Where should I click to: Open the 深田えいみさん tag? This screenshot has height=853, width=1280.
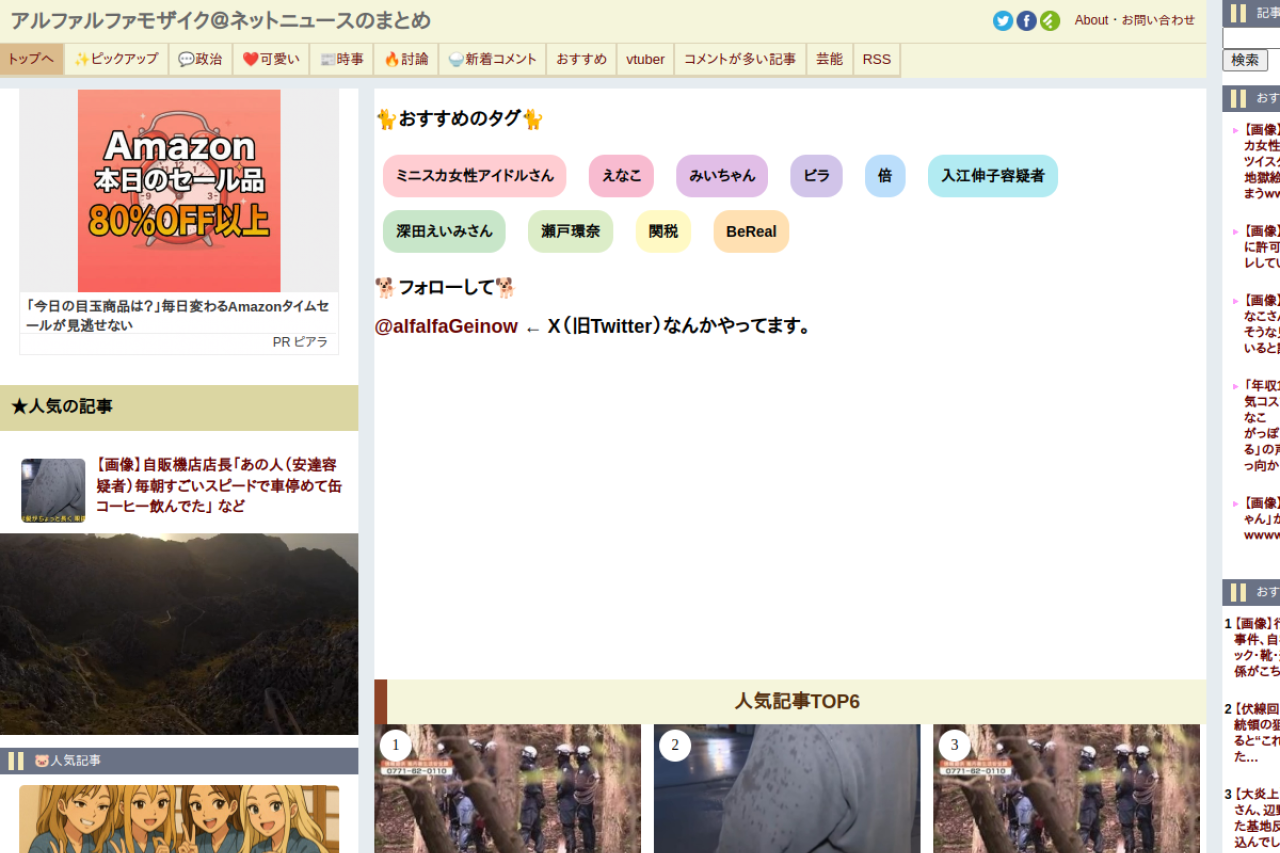pyautogui.click(x=445, y=232)
